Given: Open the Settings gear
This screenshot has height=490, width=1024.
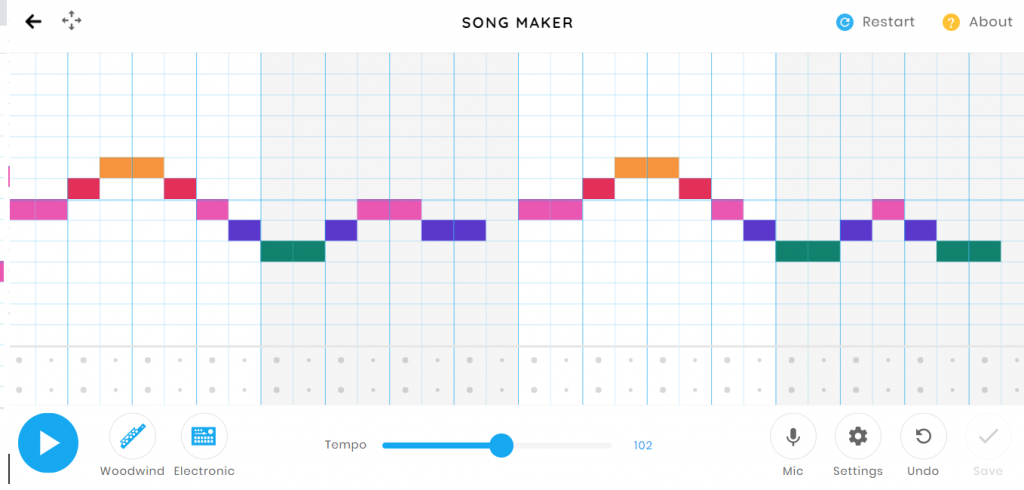Looking at the screenshot, I should pos(857,436).
